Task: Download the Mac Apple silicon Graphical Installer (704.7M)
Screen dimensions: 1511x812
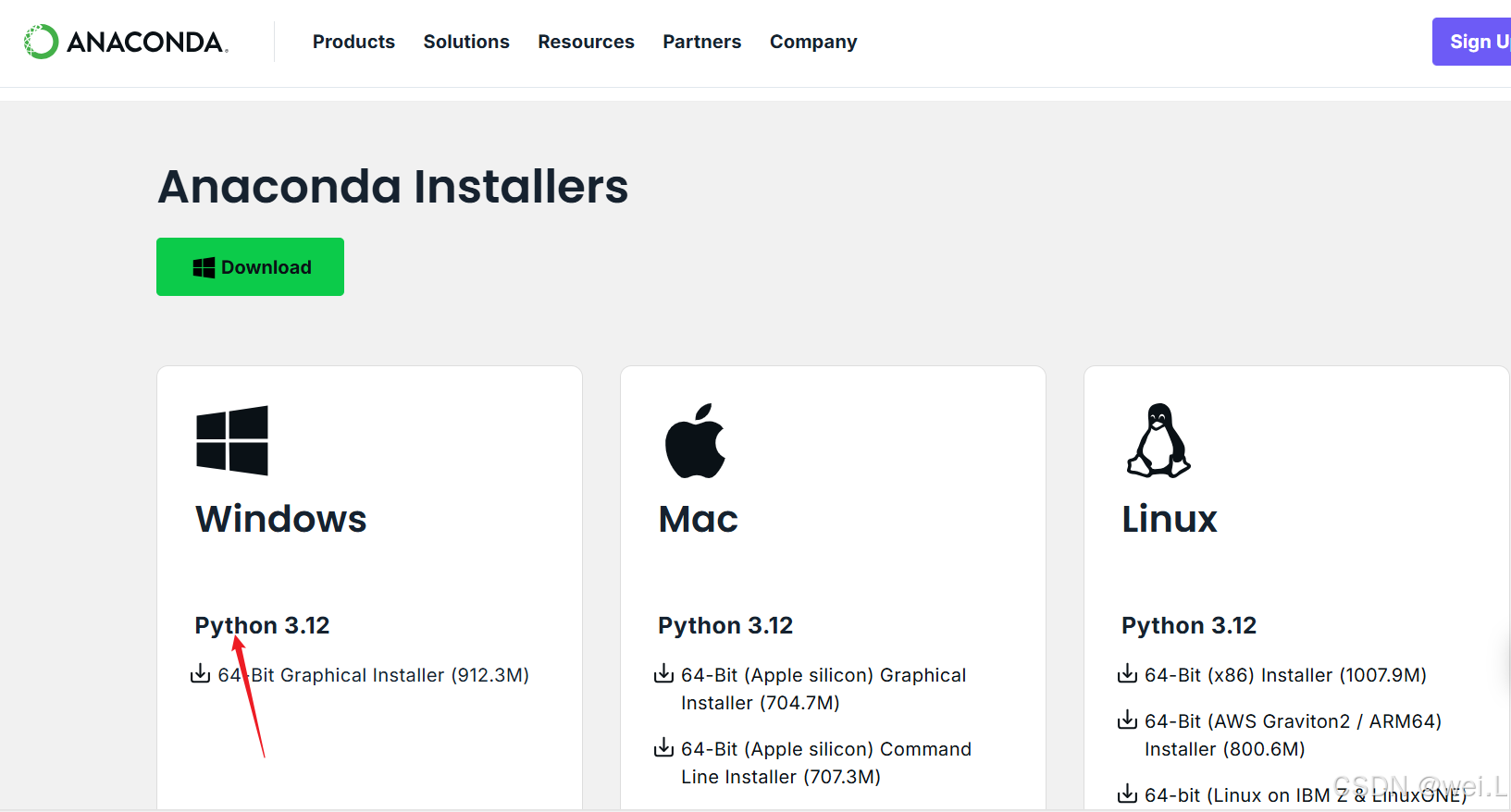Action: 824,689
